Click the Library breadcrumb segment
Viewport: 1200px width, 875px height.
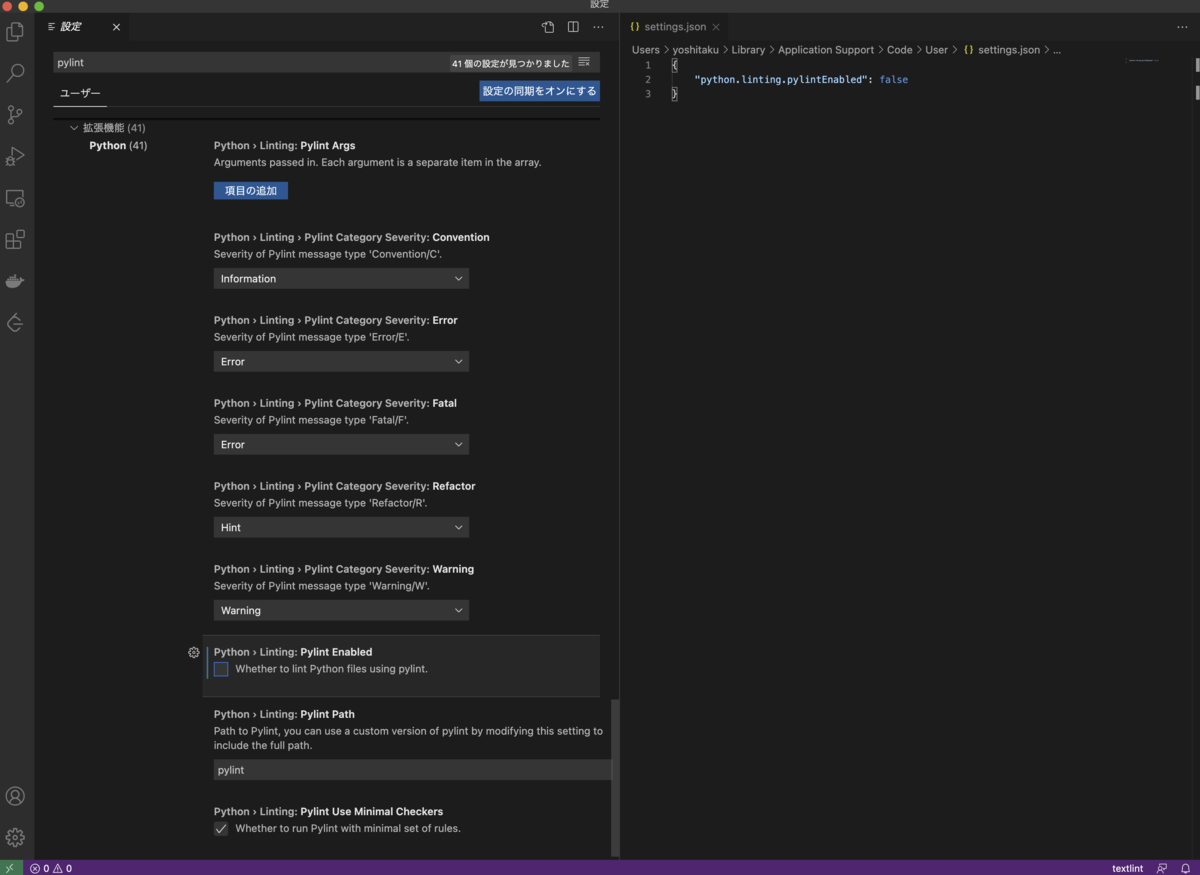[x=748, y=50]
